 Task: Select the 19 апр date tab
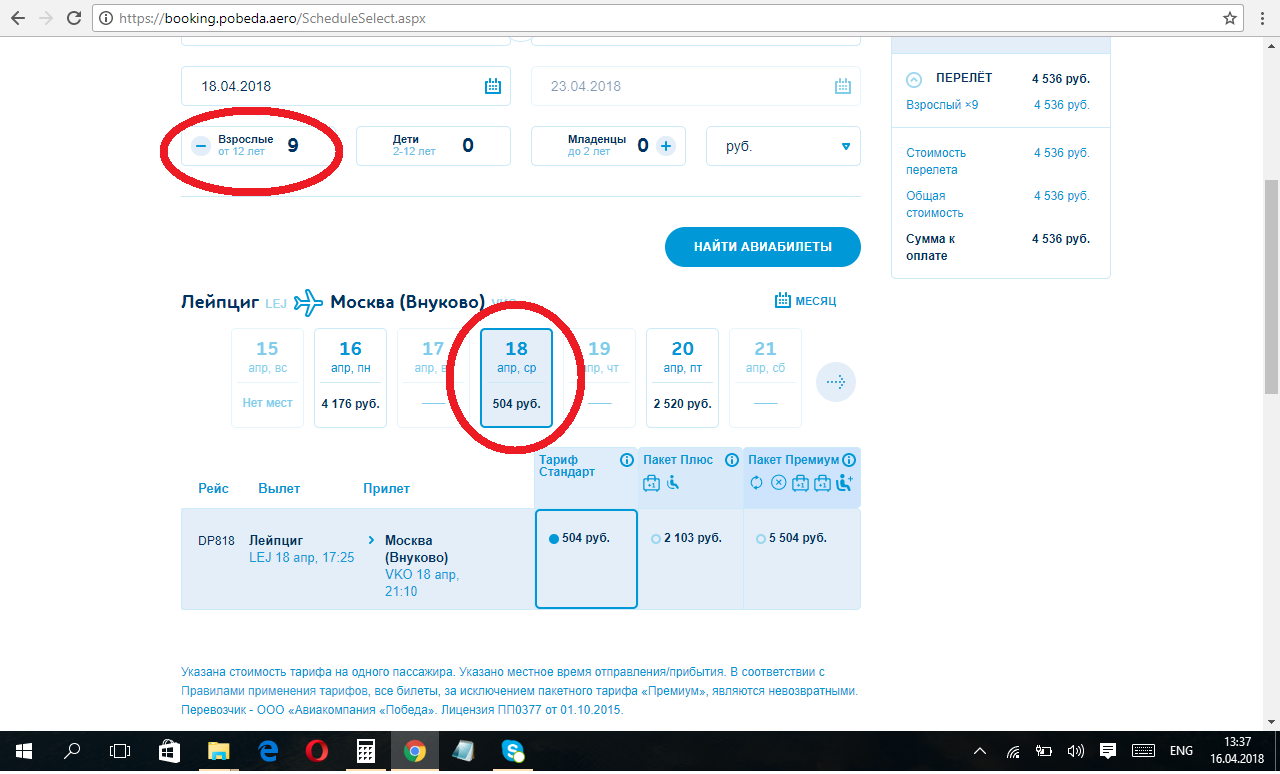599,378
